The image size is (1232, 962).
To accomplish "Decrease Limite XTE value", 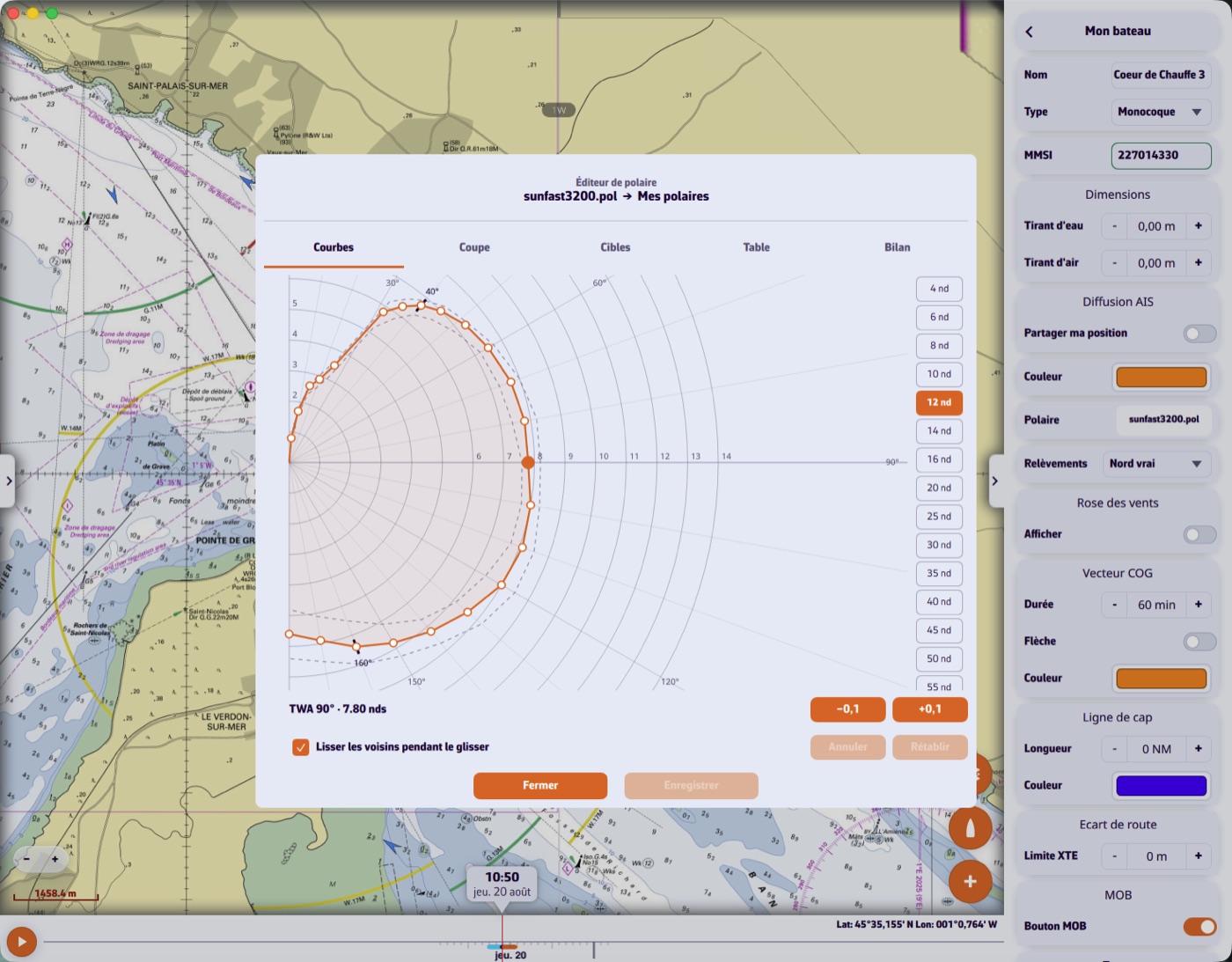I will pos(1114,856).
